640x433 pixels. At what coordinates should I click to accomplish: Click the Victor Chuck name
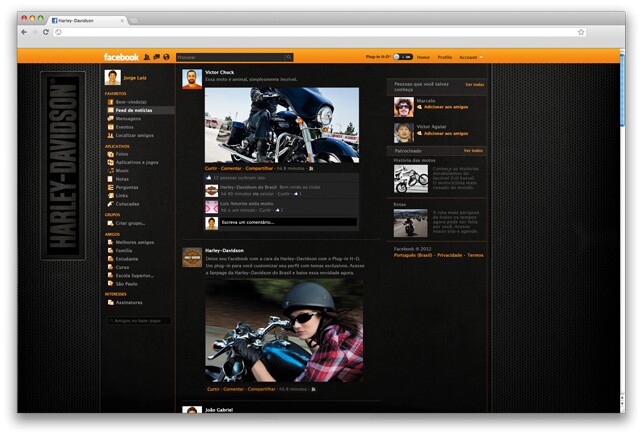pyautogui.click(x=220, y=72)
